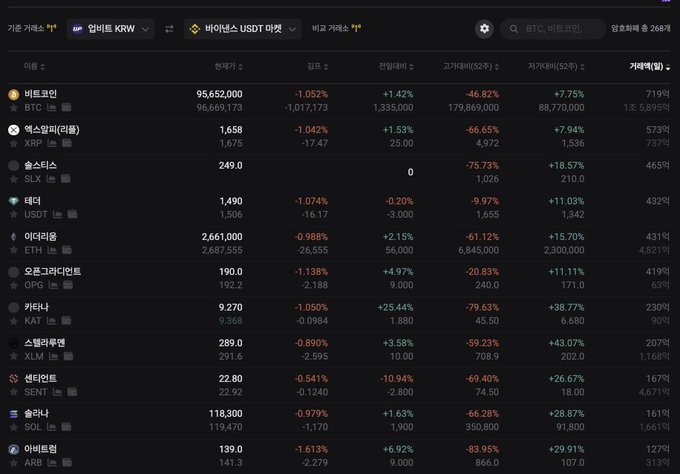The image size is (680, 474).
Task: Sort table by 거래액(일) column
Action: 650,66
